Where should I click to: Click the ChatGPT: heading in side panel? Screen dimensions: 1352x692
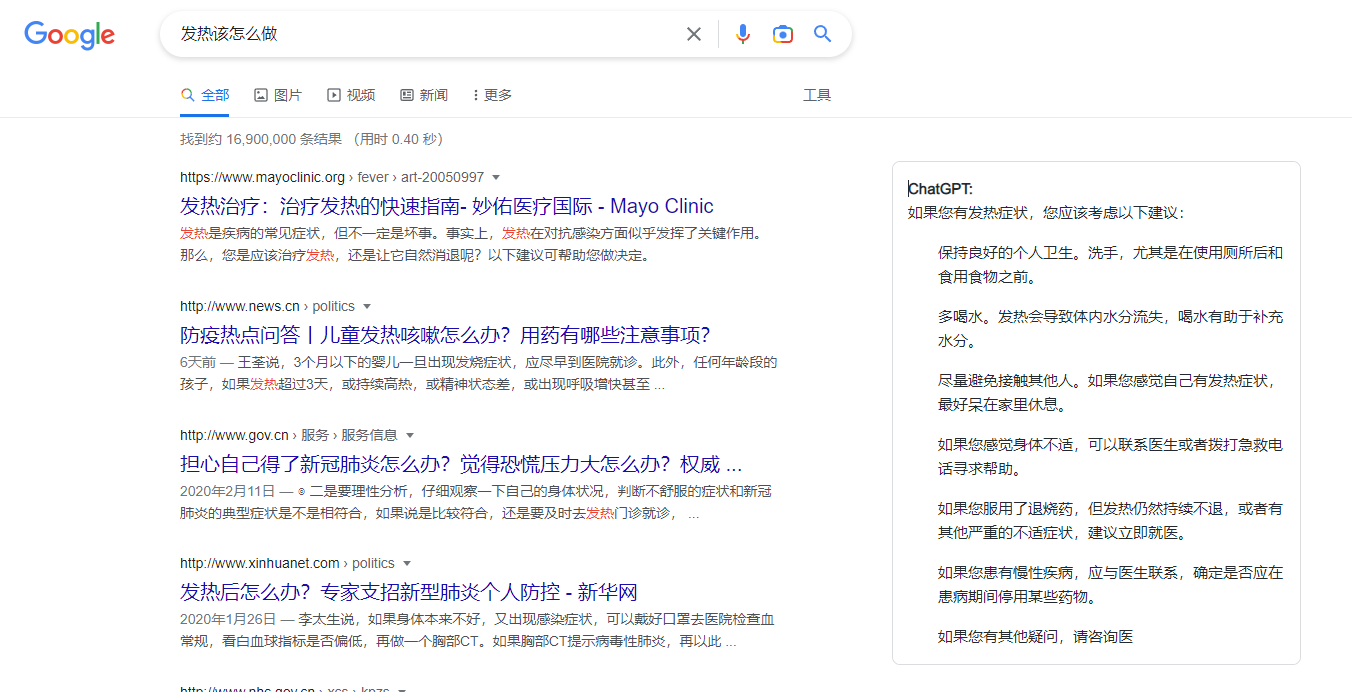coord(940,189)
